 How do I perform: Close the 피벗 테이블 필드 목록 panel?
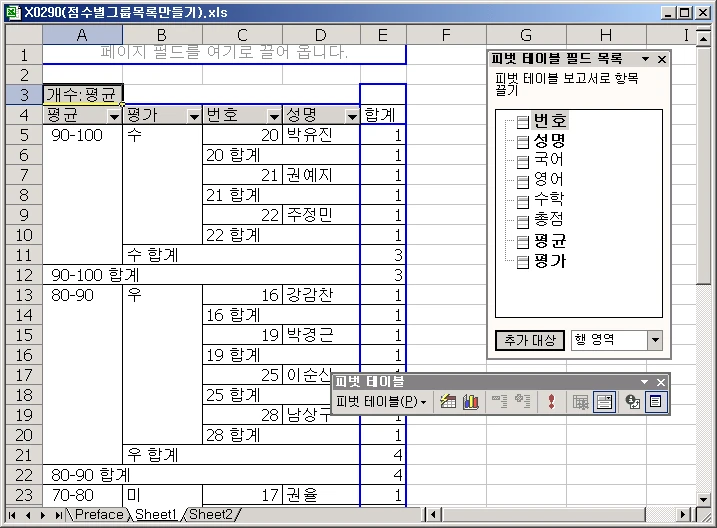662,59
